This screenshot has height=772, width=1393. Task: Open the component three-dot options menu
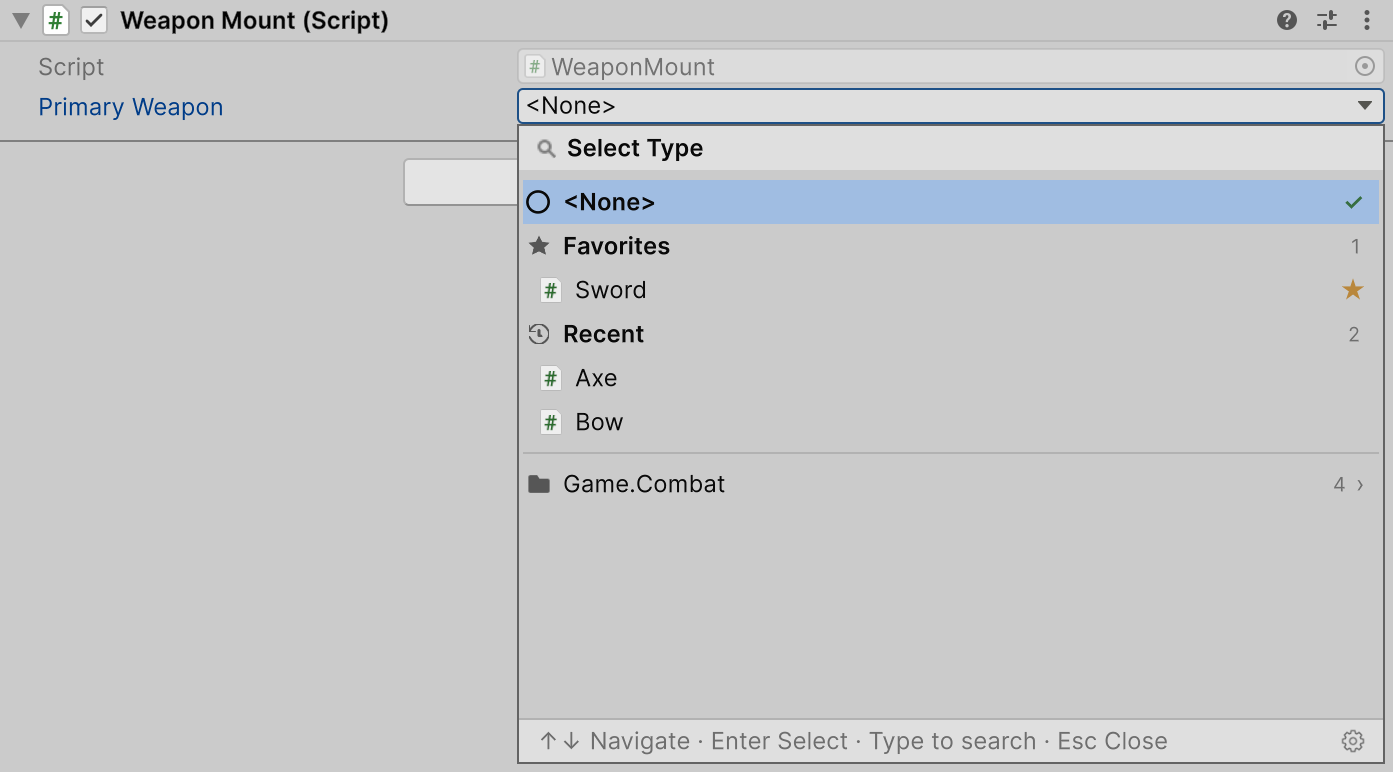[x=1367, y=20]
